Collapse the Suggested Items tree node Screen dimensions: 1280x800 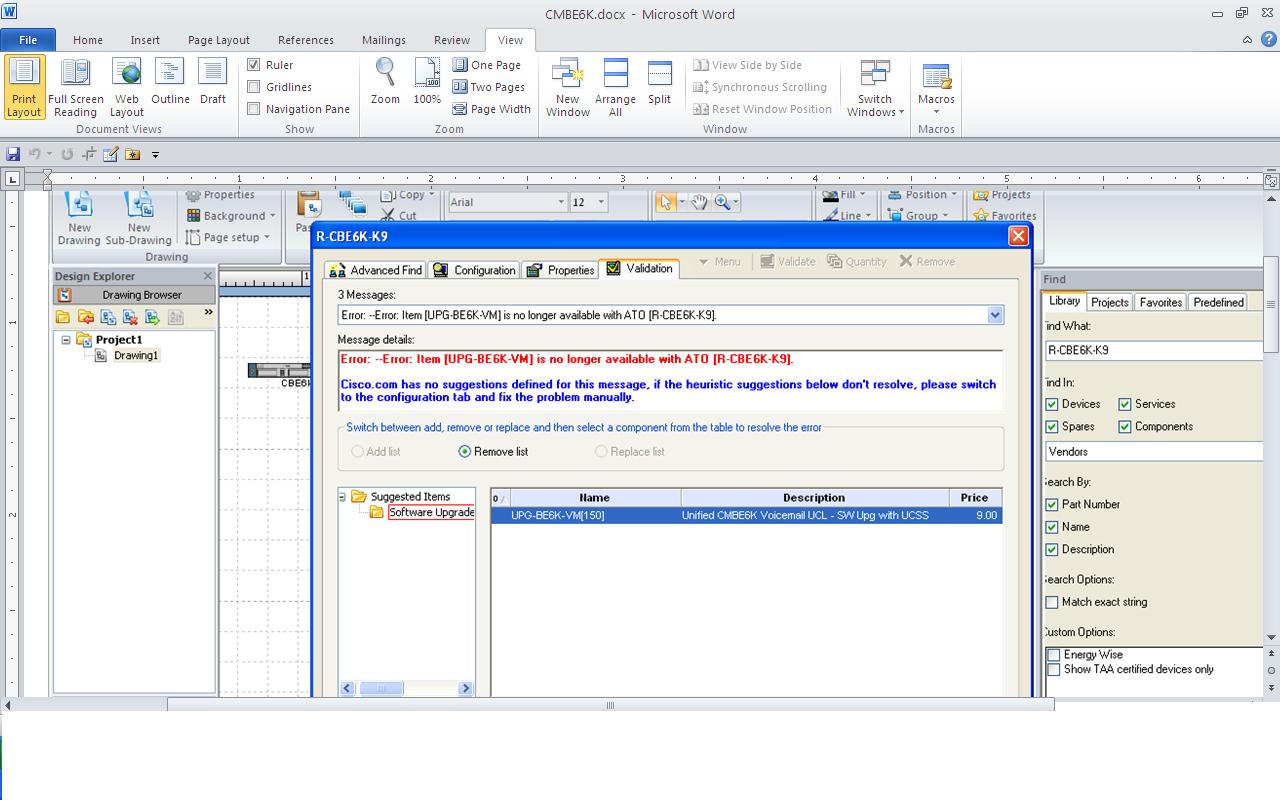tap(342, 497)
